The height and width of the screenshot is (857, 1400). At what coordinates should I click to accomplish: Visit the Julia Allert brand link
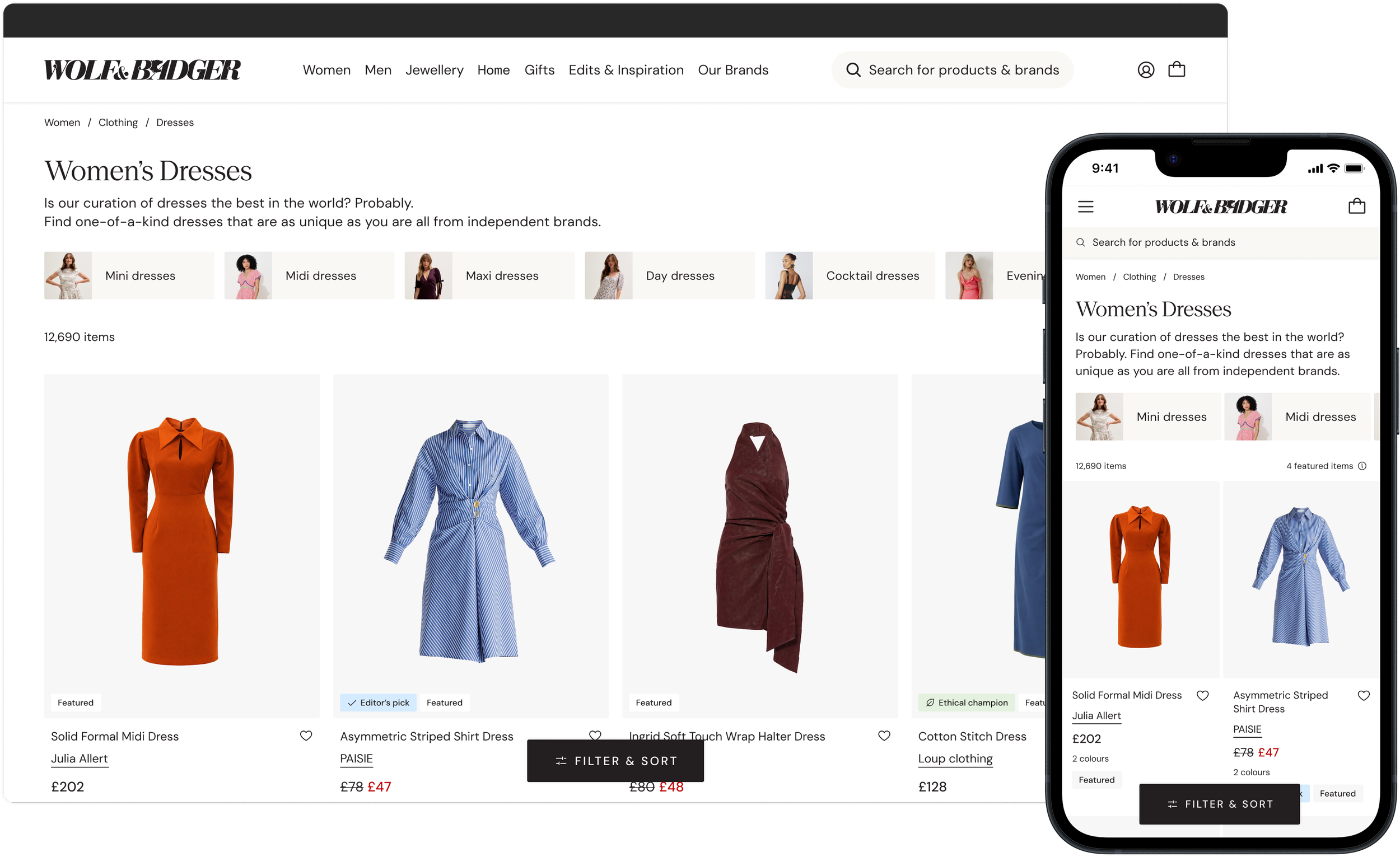coord(79,758)
